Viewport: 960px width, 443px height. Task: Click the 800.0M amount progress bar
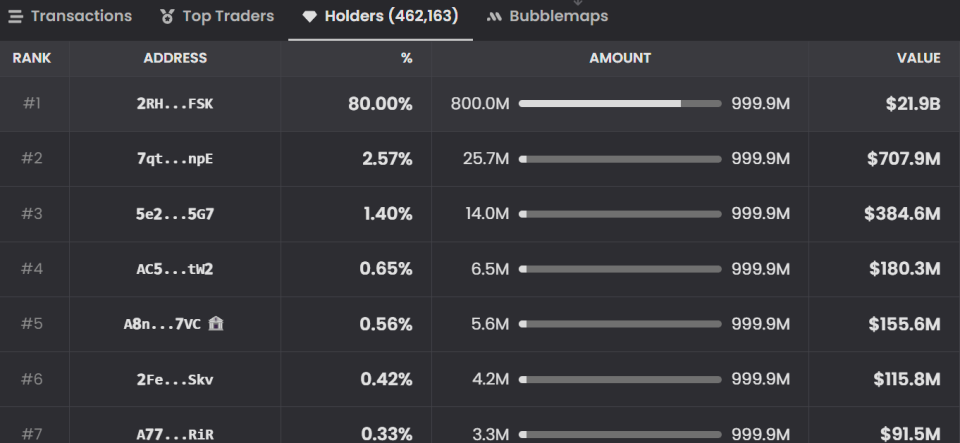click(620, 104)
